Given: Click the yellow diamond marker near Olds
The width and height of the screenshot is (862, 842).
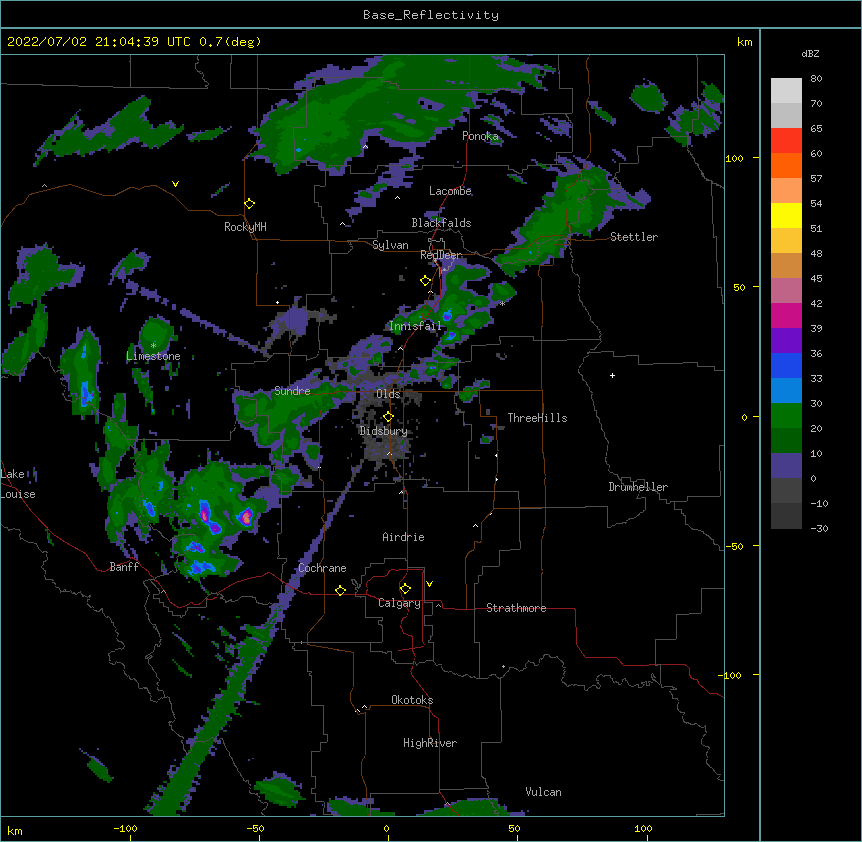Looking at the screenshot, I should pyautogui.click(x=388, y=417).
